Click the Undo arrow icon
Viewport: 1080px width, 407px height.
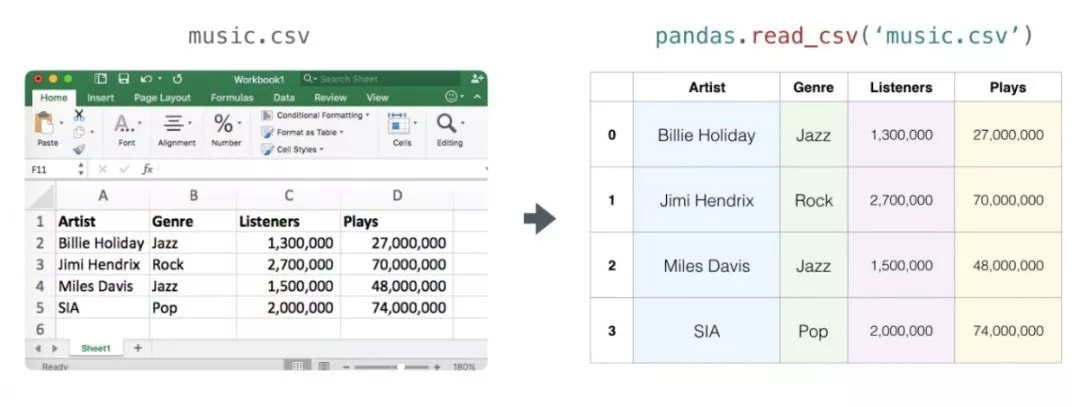click(145, 78)
